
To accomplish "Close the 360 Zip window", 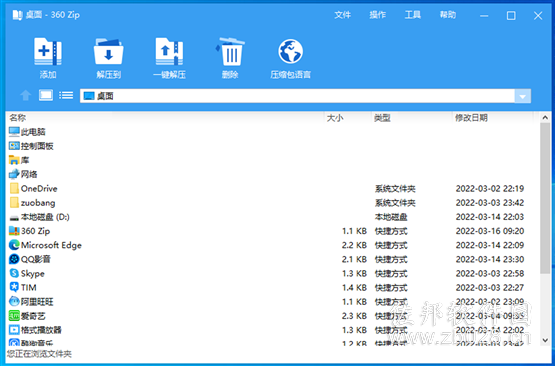I will point(538,16).
